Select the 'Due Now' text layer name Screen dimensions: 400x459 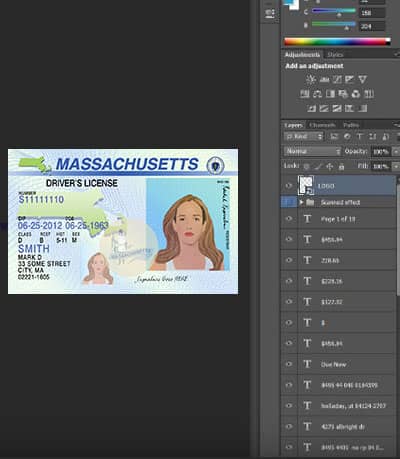tap(333, 364)
